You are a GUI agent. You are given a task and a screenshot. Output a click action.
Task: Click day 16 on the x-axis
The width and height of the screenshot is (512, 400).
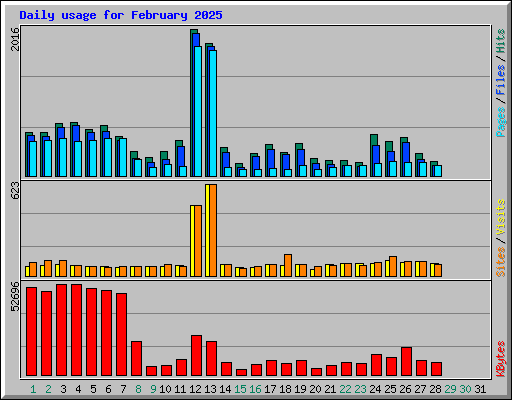(x=255, y=389)
